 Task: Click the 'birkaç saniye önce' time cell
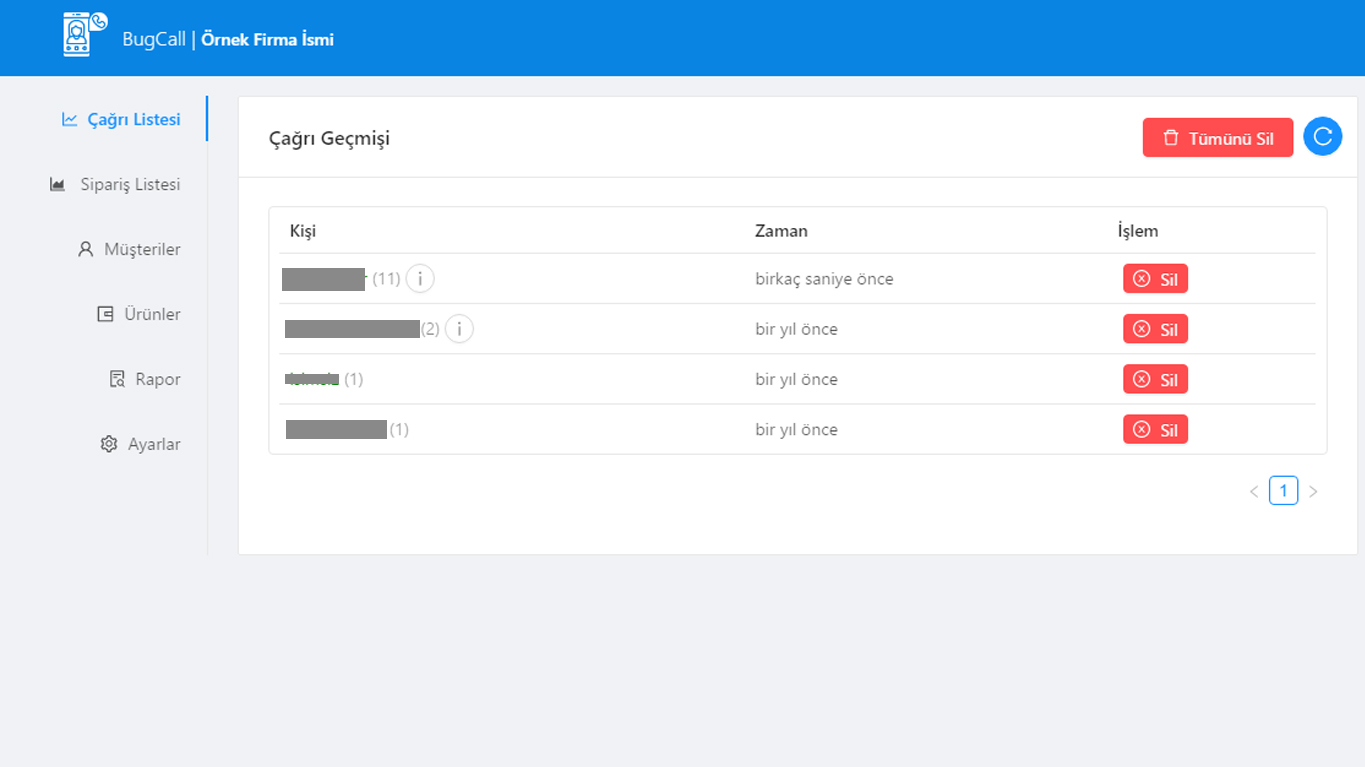pos(824,279)
